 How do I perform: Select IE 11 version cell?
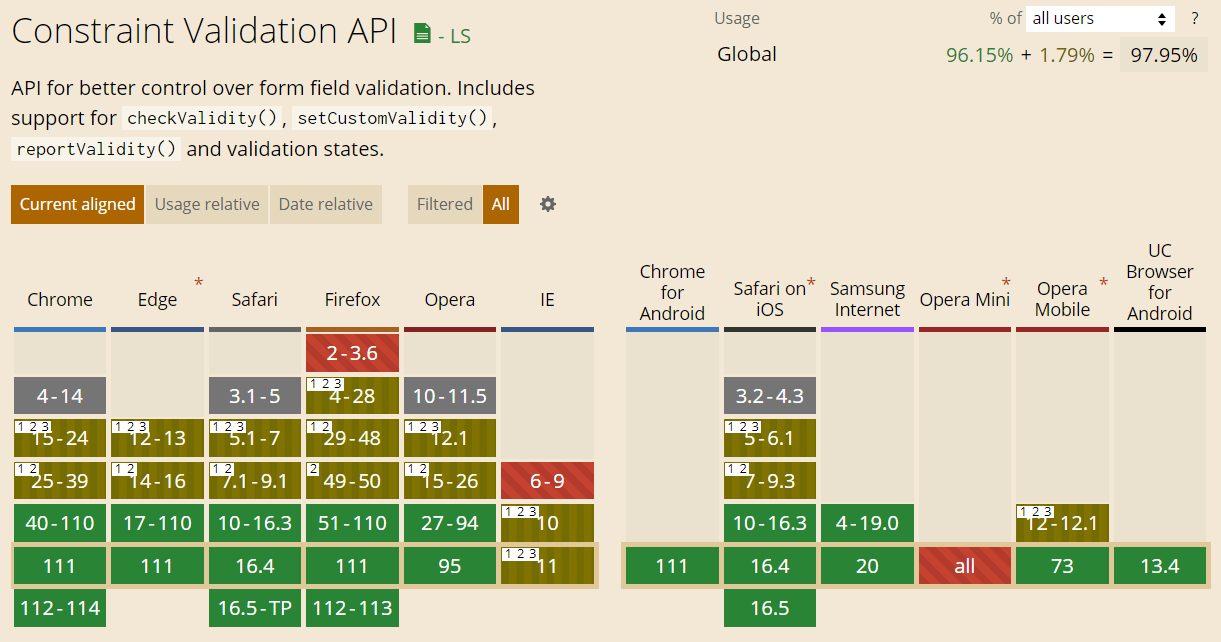click(x=547, y=566)
